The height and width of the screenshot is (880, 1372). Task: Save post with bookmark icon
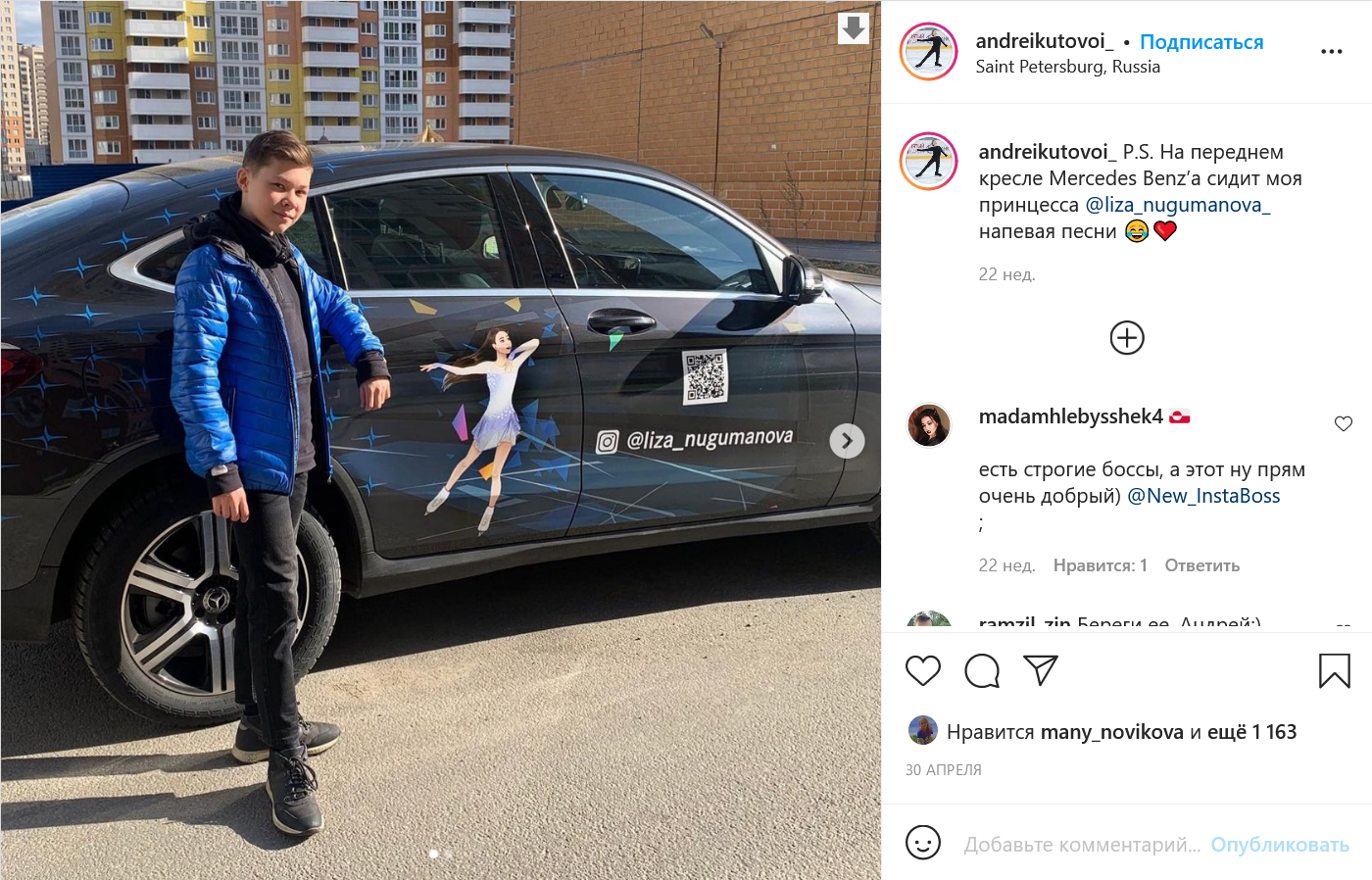coord(1334,671)
